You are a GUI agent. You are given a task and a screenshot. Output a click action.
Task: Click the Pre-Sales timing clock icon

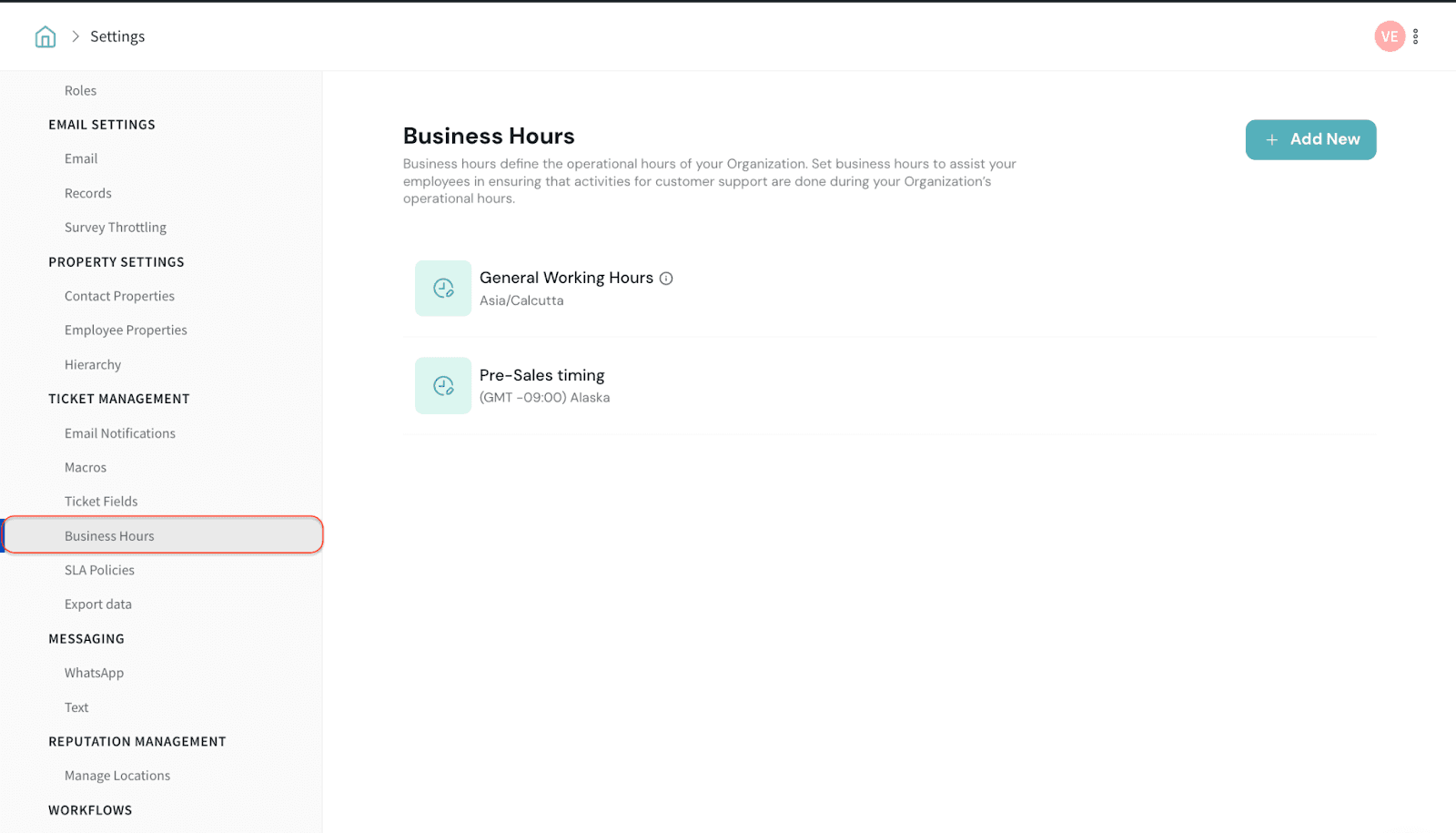(x=443, y=386)
